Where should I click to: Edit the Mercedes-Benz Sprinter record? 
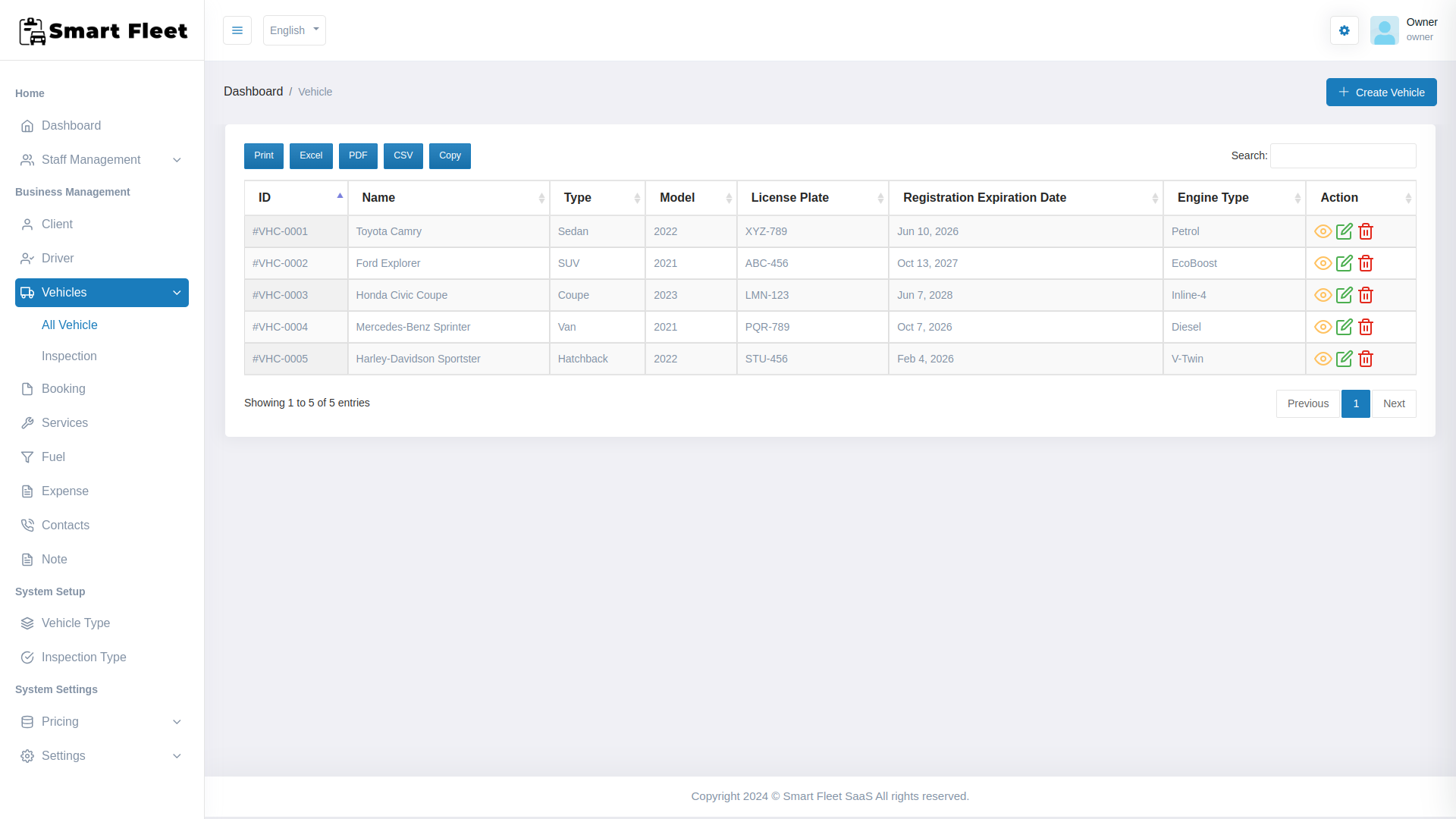point(1344,327)
